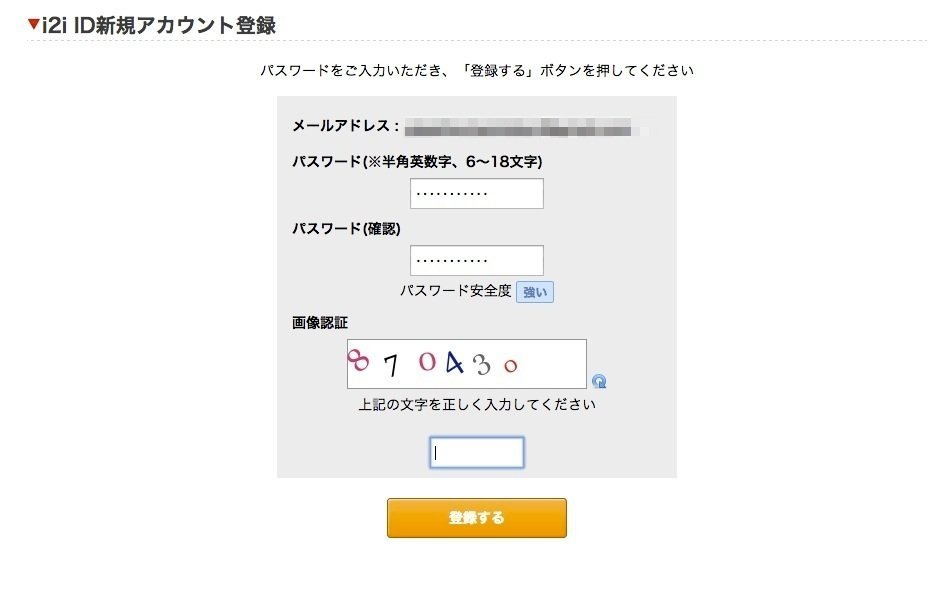Click the パスワード(※半角英数字、6〜18文字) label
Viewport: 937px width, 600px height.
[417, 161]
